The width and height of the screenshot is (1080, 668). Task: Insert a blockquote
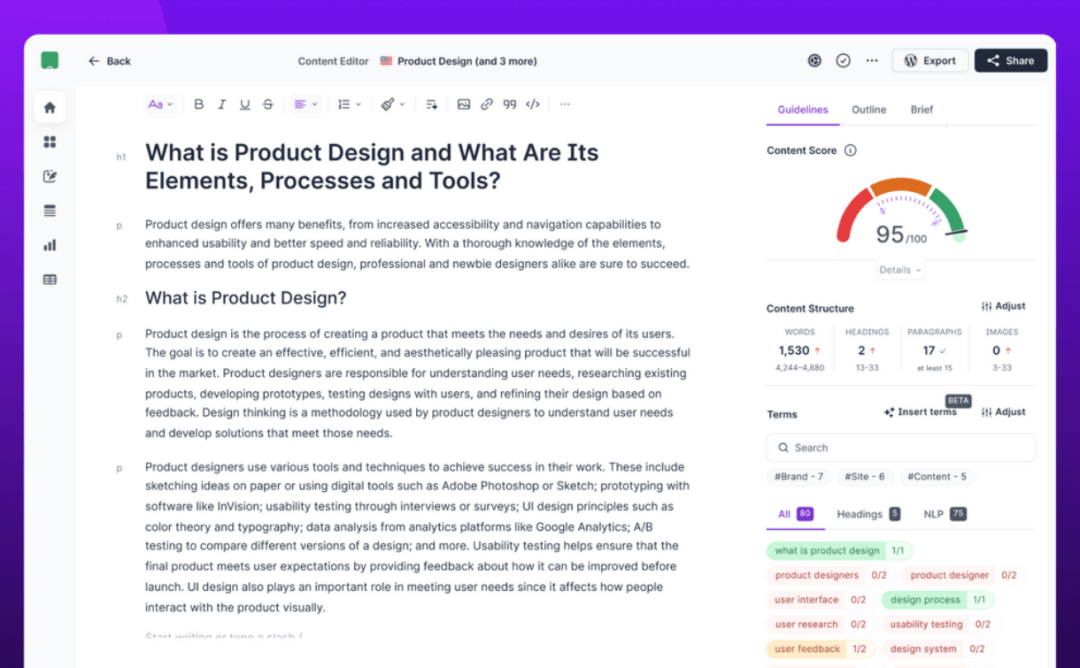click(x=510, y=105)
